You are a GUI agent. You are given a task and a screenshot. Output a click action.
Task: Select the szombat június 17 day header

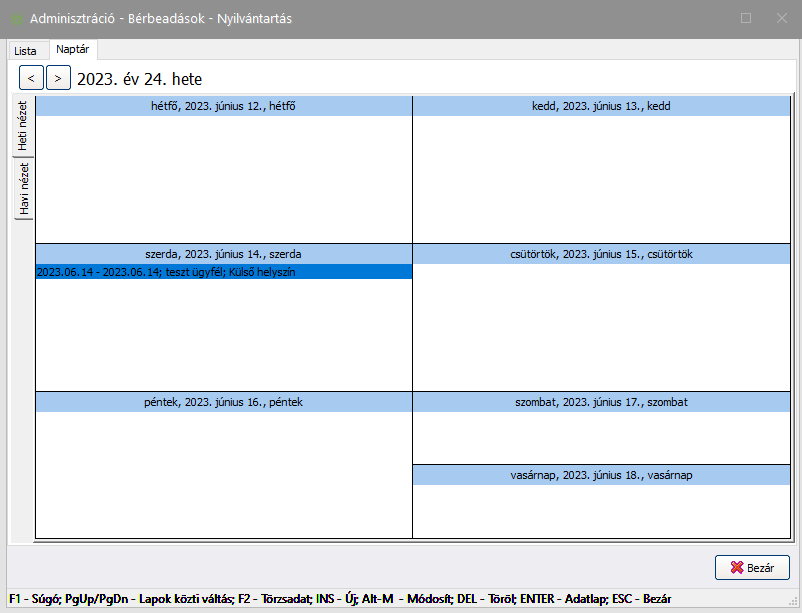click(x=601, y=402)
